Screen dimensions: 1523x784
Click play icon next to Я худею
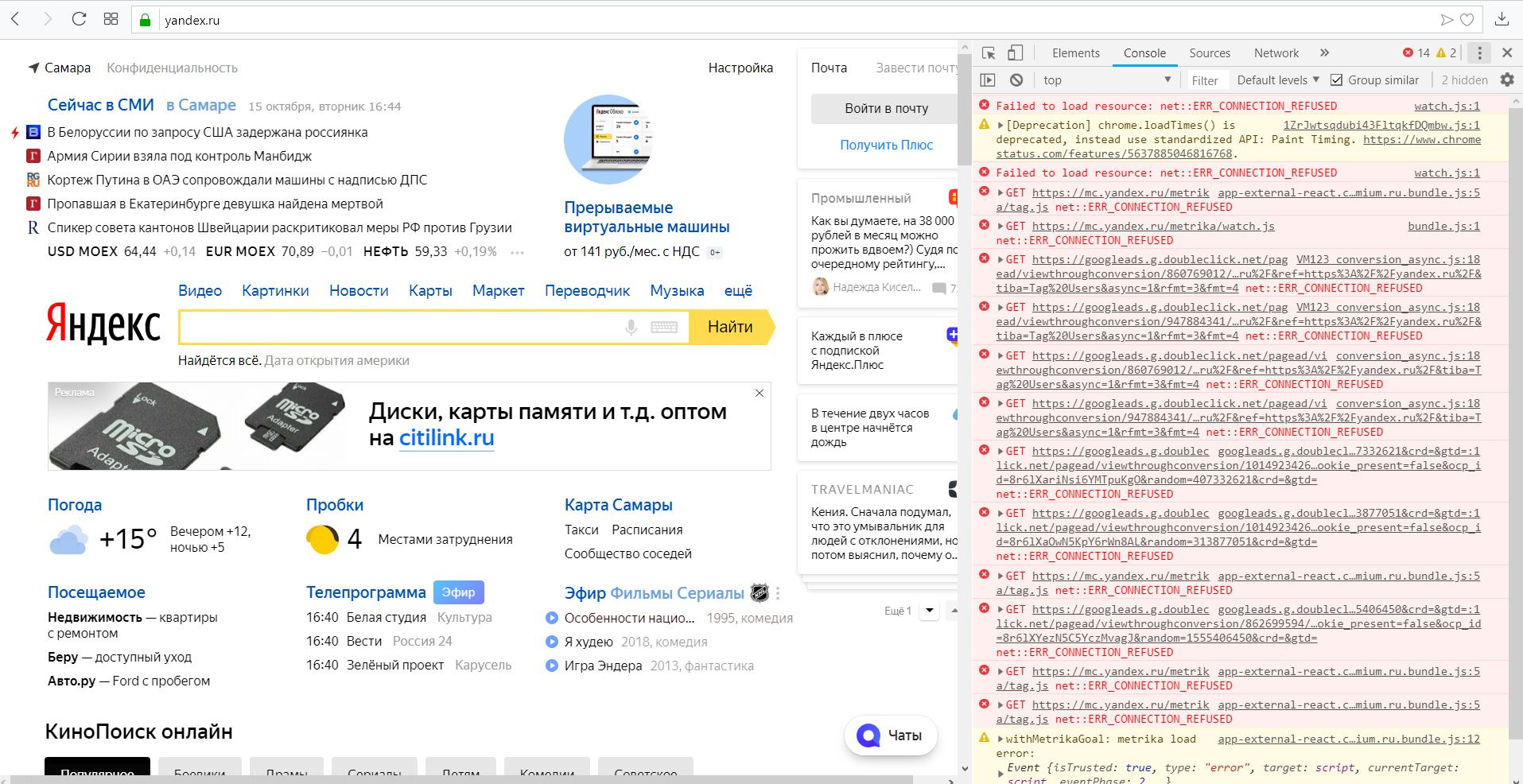[552, 642]
